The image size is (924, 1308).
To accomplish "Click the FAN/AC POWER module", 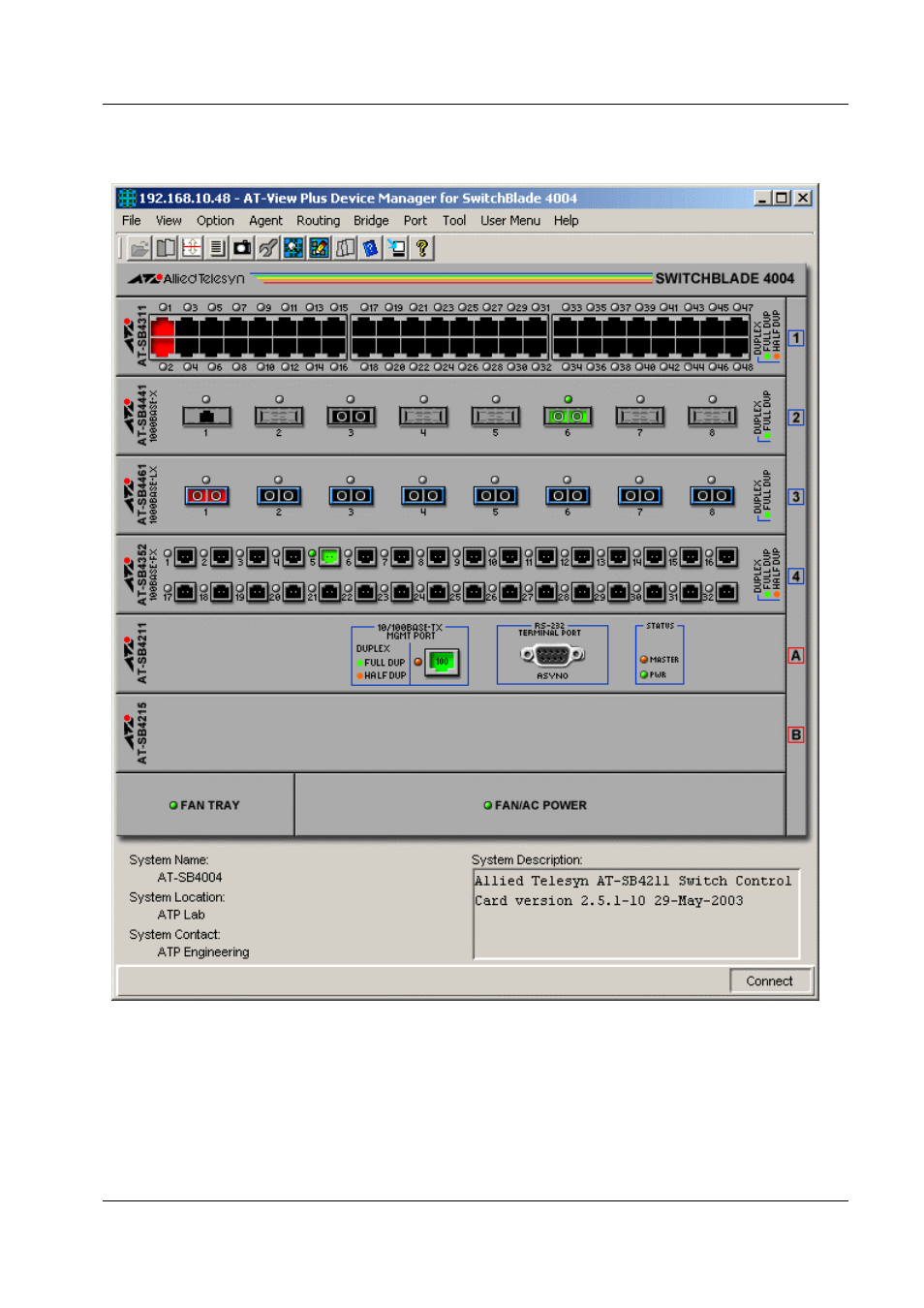I will tap(539, 804).
